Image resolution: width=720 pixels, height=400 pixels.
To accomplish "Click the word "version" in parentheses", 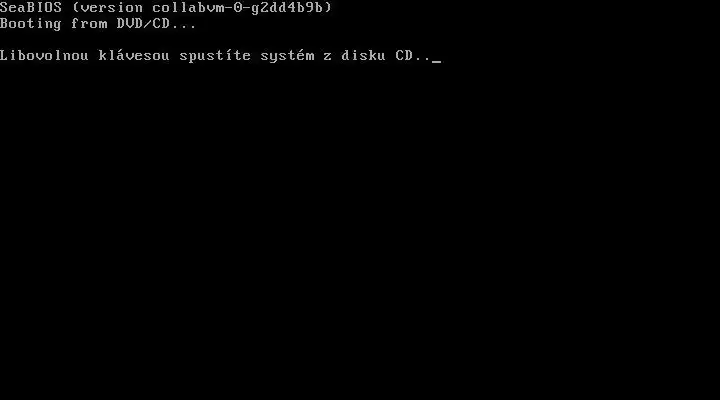I will [x=112, y=7].
